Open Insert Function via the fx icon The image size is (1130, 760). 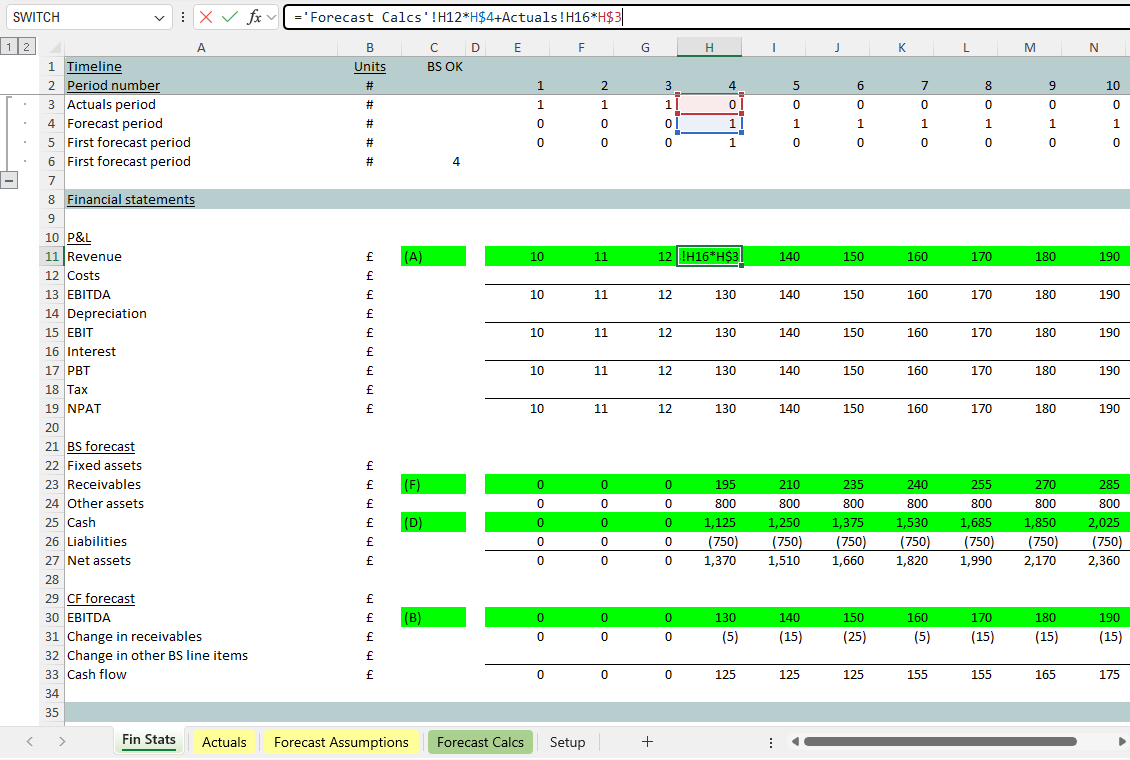point(254,17)
